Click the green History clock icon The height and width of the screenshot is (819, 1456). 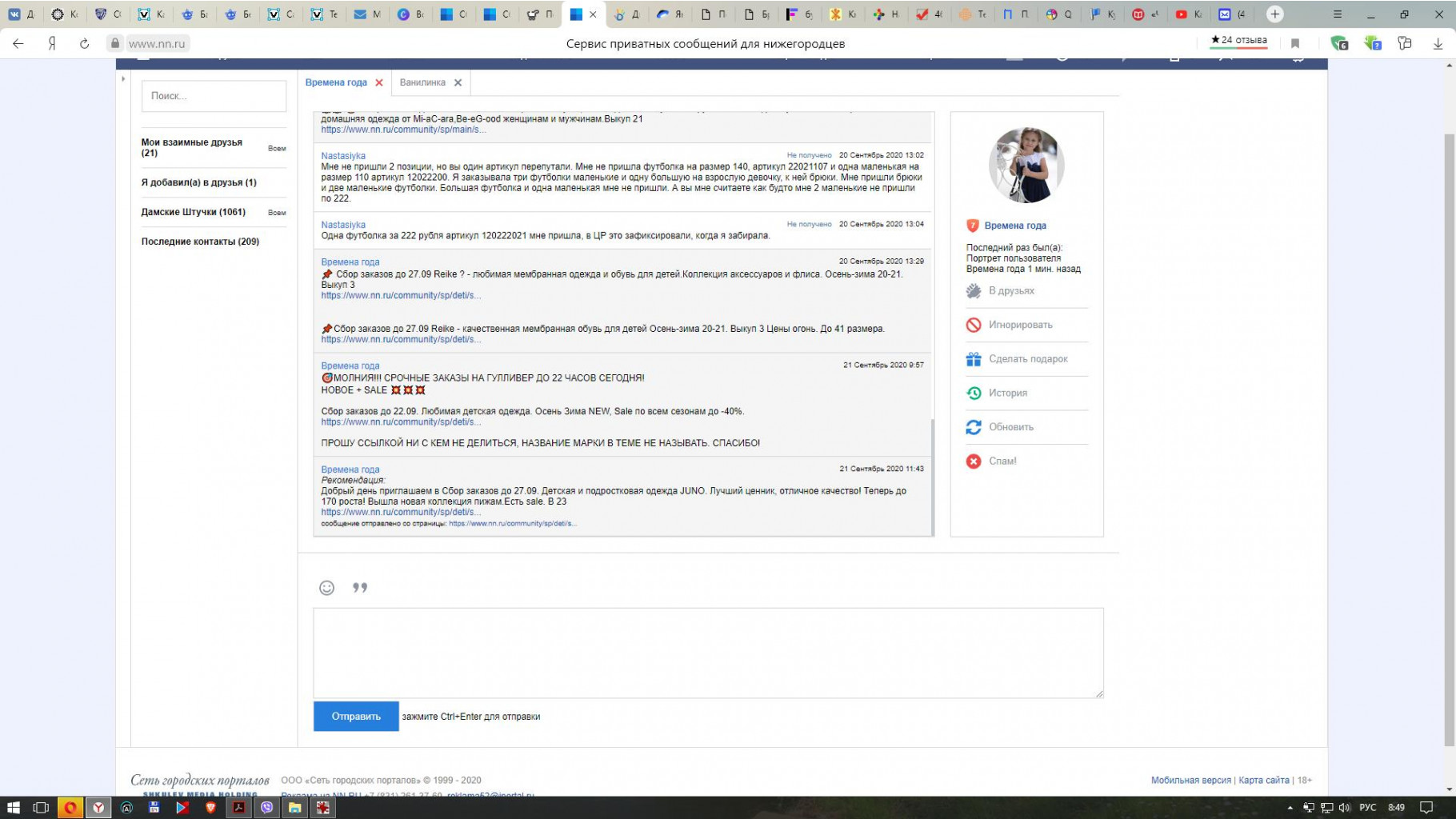[x=974, y=394]
